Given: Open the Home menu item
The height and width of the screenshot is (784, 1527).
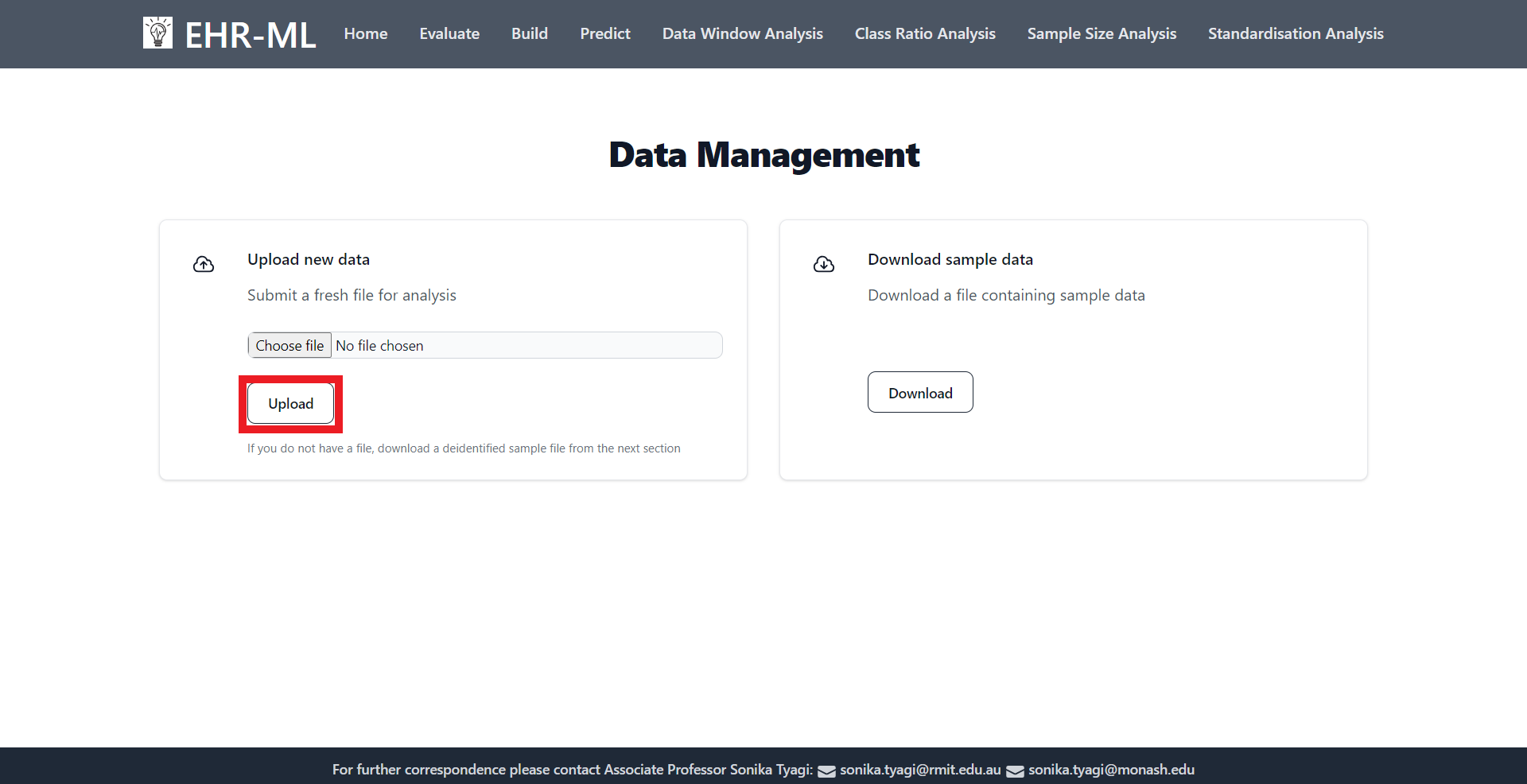Looking at the screenshot, I should (x=366, y=33).
